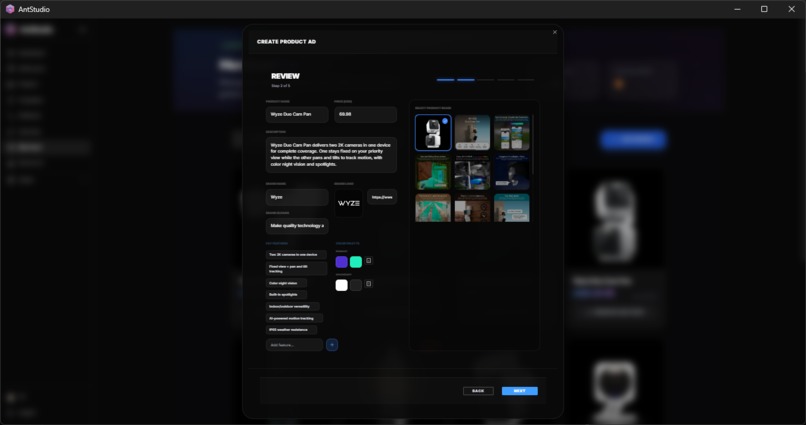Click the blue plus add-feature button
This screenshot has height=425, width=806.
pos(332,345)
